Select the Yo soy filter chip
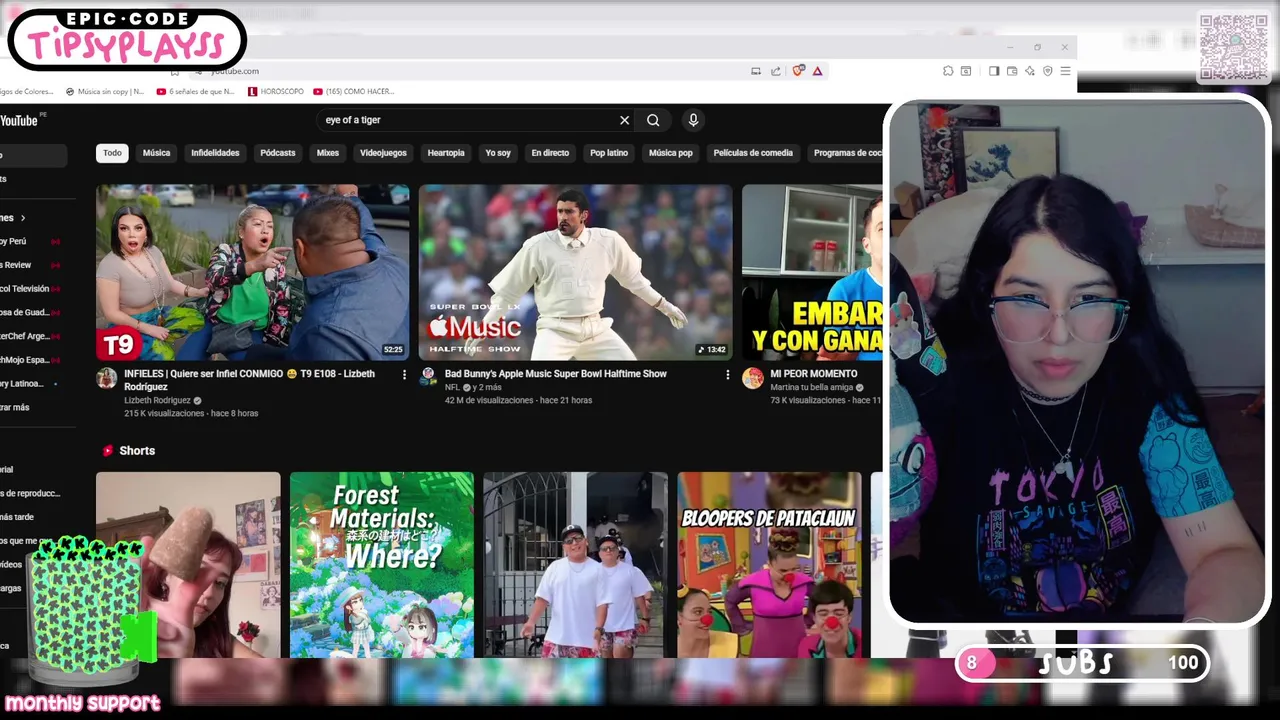The width and height of the screenshot is (1280, 720). [x=498, y=153]
